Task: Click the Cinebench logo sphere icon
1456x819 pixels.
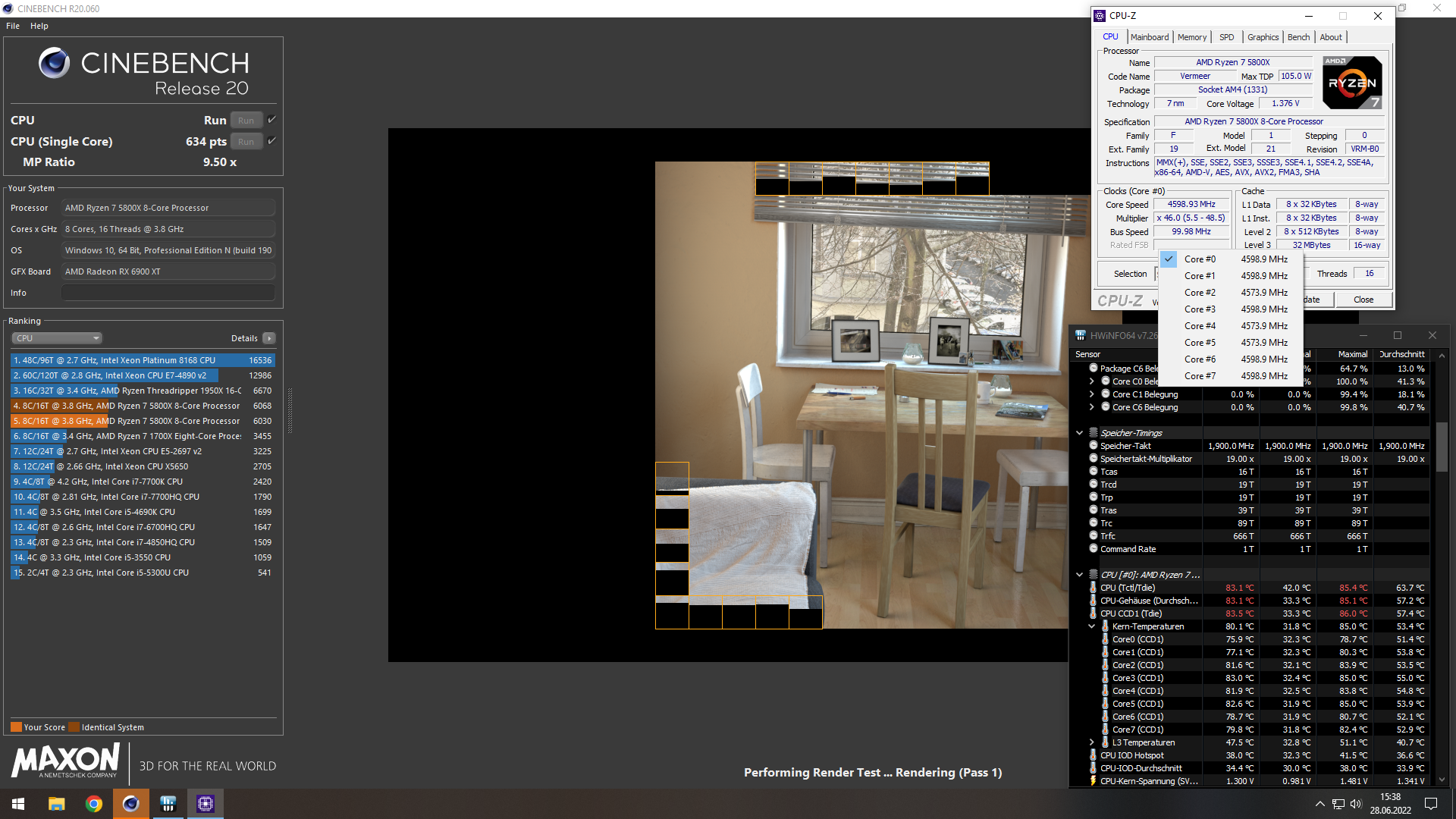Action: 54,63
